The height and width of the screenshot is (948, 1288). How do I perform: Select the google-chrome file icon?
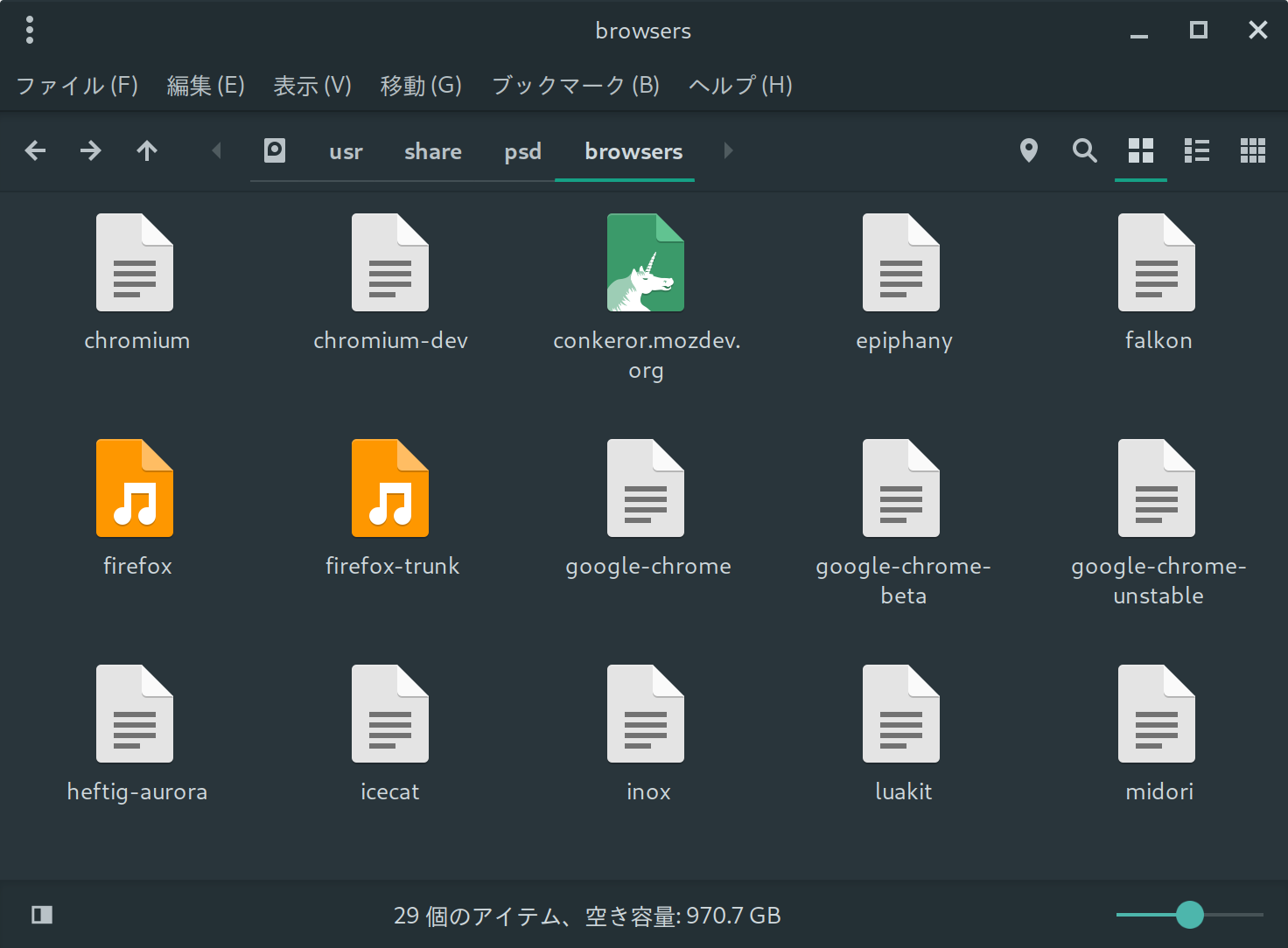[646, 488]
